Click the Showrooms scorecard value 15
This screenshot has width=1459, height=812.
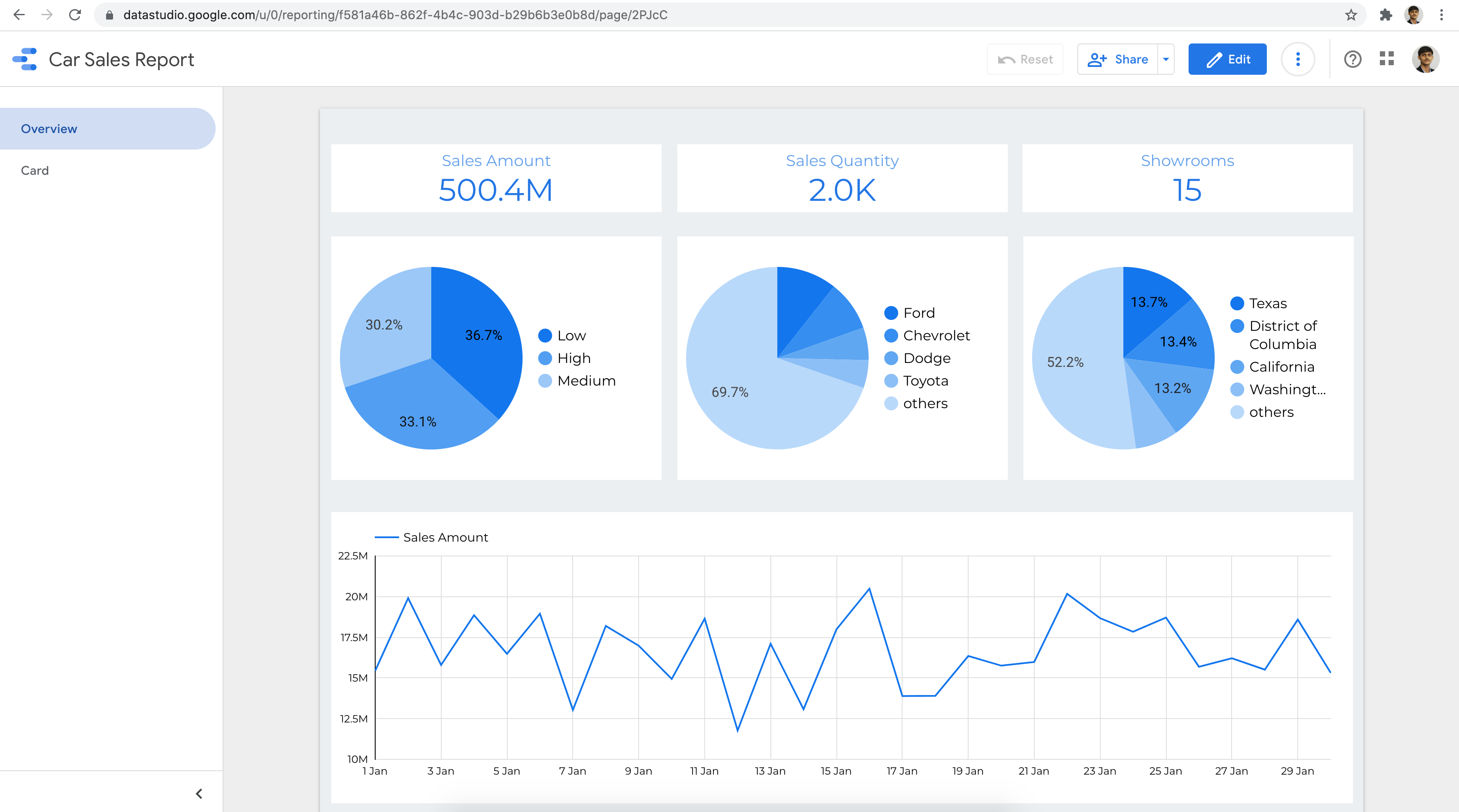pyautogui.click(x=1187, y=190)
